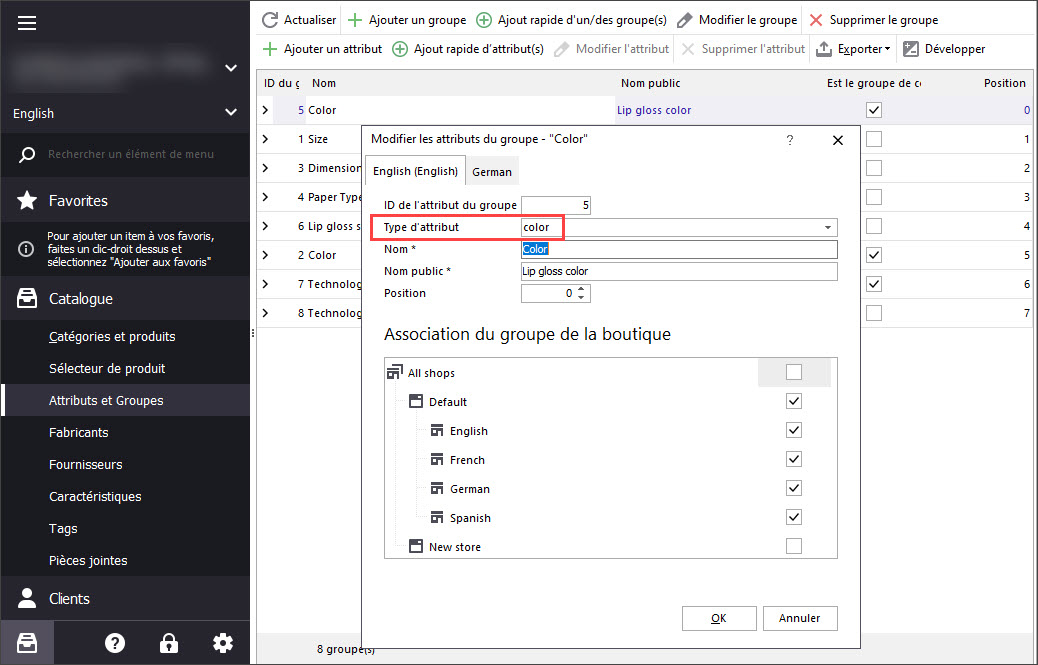The height and width of the screenshot is (665, 1038).
Task: Click the Nom public input field
Action: click(679, 271)
